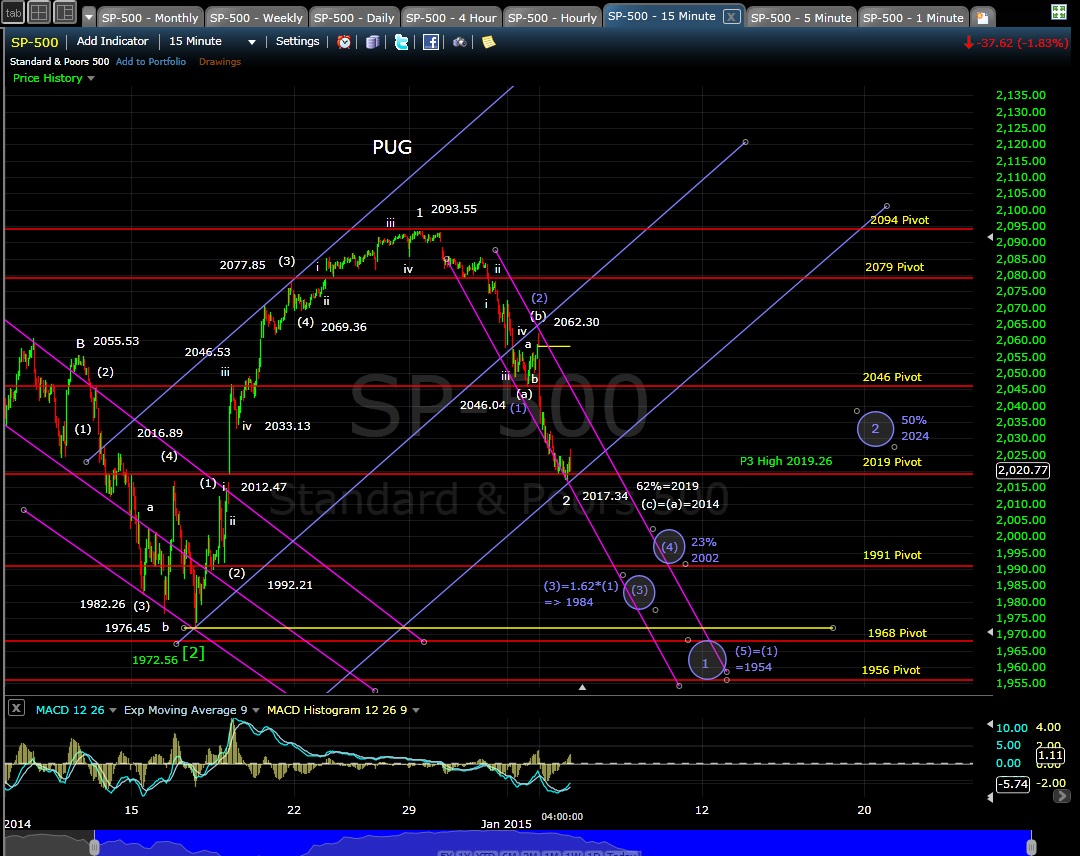Click the Add to Portfolio link
This screenshot has width=1080, height=856.
[151, 61]
